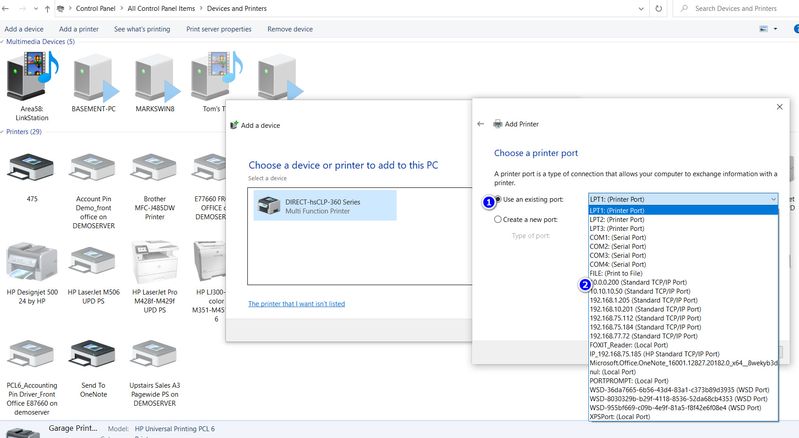799x438 pixels.
Task: Click Add a printer in toolbar
Action: (79, 29)
